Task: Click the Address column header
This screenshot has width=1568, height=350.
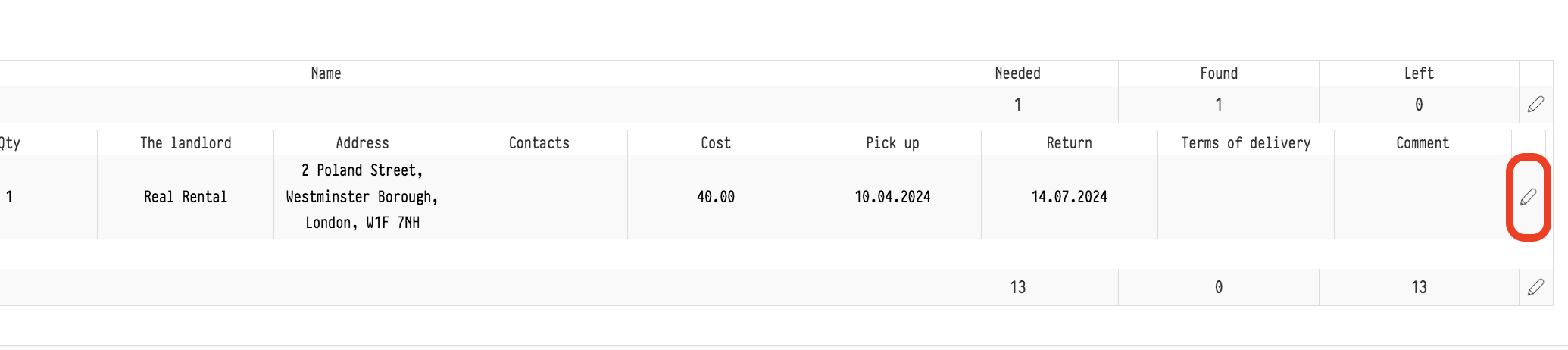Action: (x=362, y=143)
